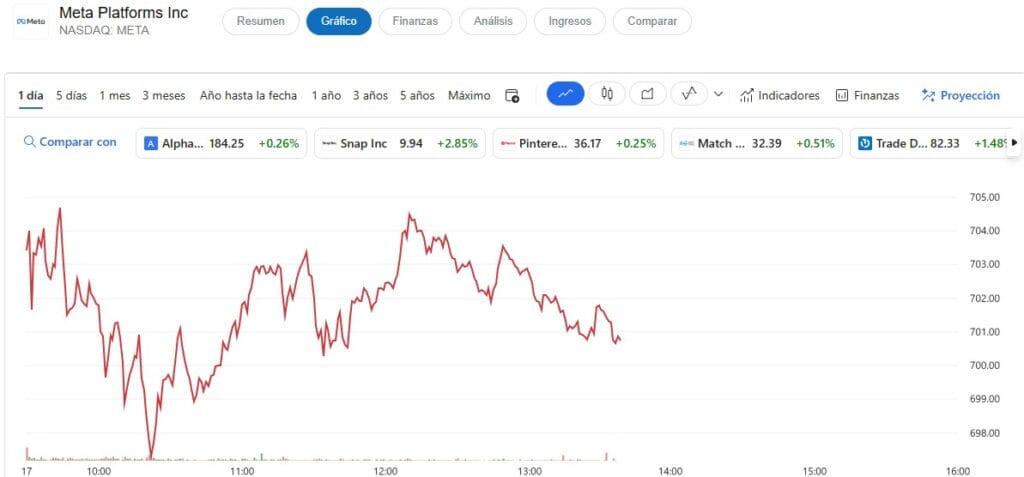Select the Año hasta la fecha range
The height and width of the screenshot is (477, 1024).
pyautogui.click(x=248, y=95)
